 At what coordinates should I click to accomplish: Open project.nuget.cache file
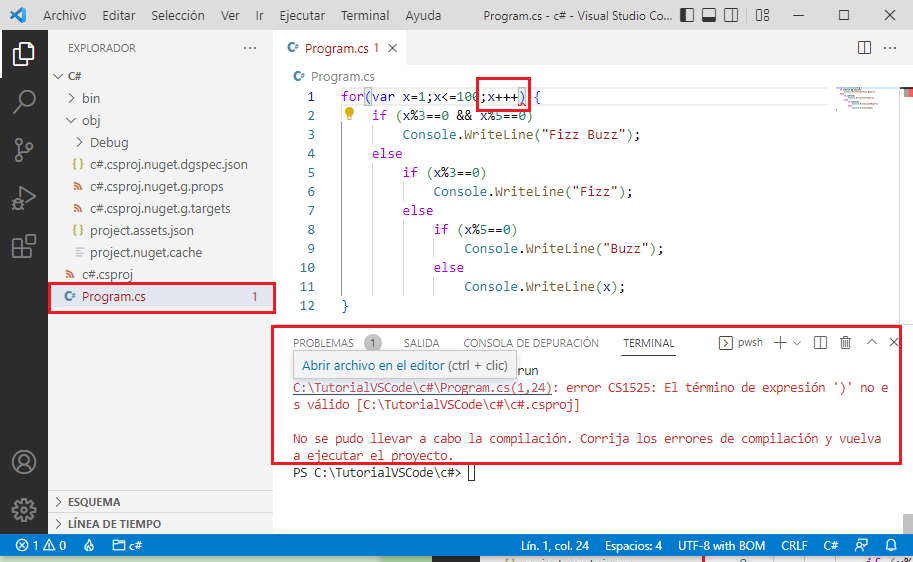tap(160, 252)
